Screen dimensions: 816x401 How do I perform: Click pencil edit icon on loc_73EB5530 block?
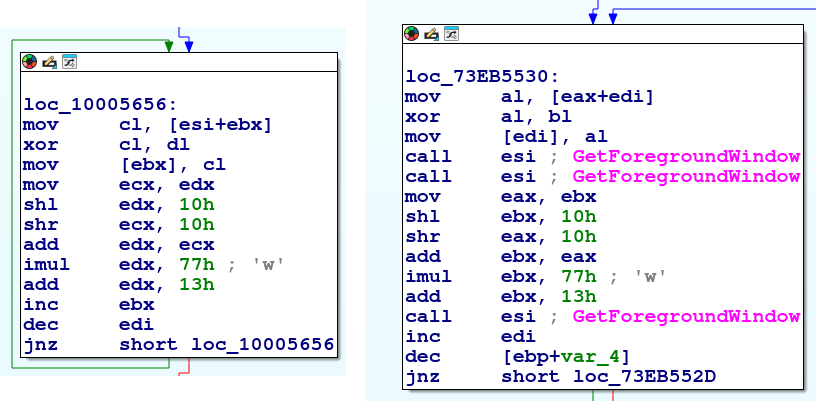tap(431, 34)
